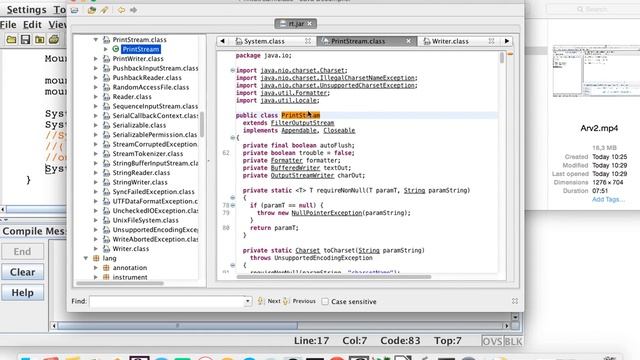640x360 pixels.
Task: Expand the PrintWriter.class node
Action: tap(96, 59)
